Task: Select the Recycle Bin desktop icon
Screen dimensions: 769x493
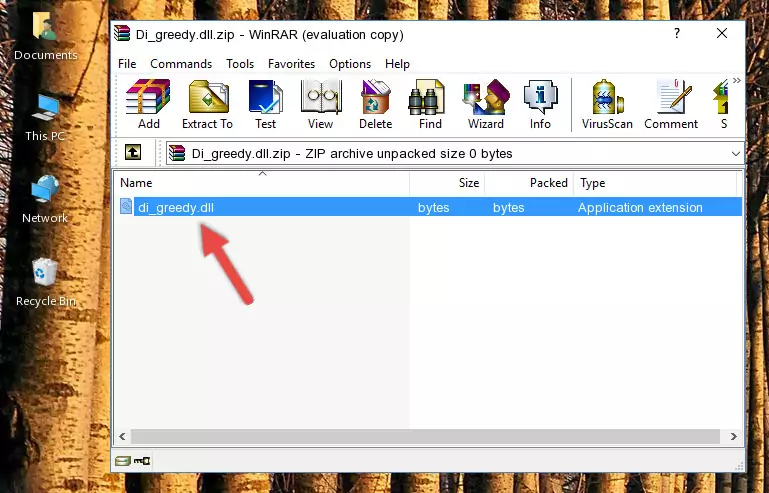Action: pos(45,283)
